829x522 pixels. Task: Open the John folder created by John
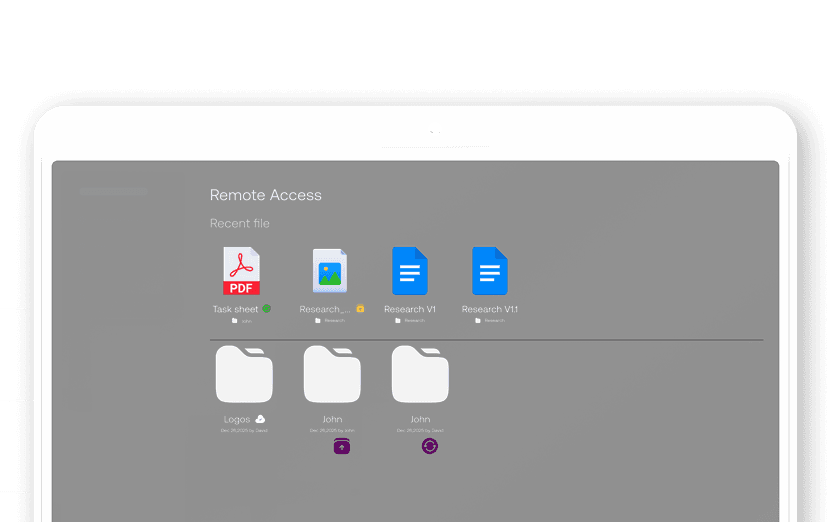[332, 374]
